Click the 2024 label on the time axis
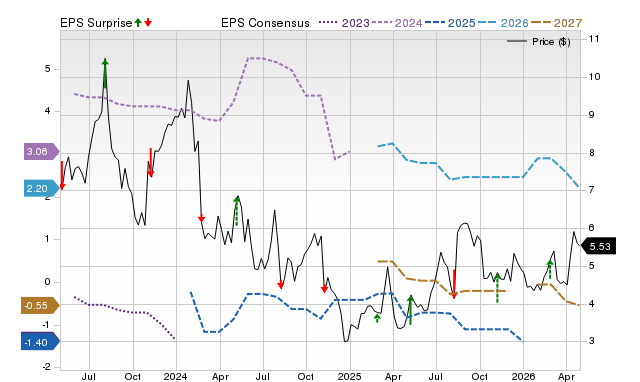Image resolution: width=640 pixels, height=382 pixels. point(176,376)
